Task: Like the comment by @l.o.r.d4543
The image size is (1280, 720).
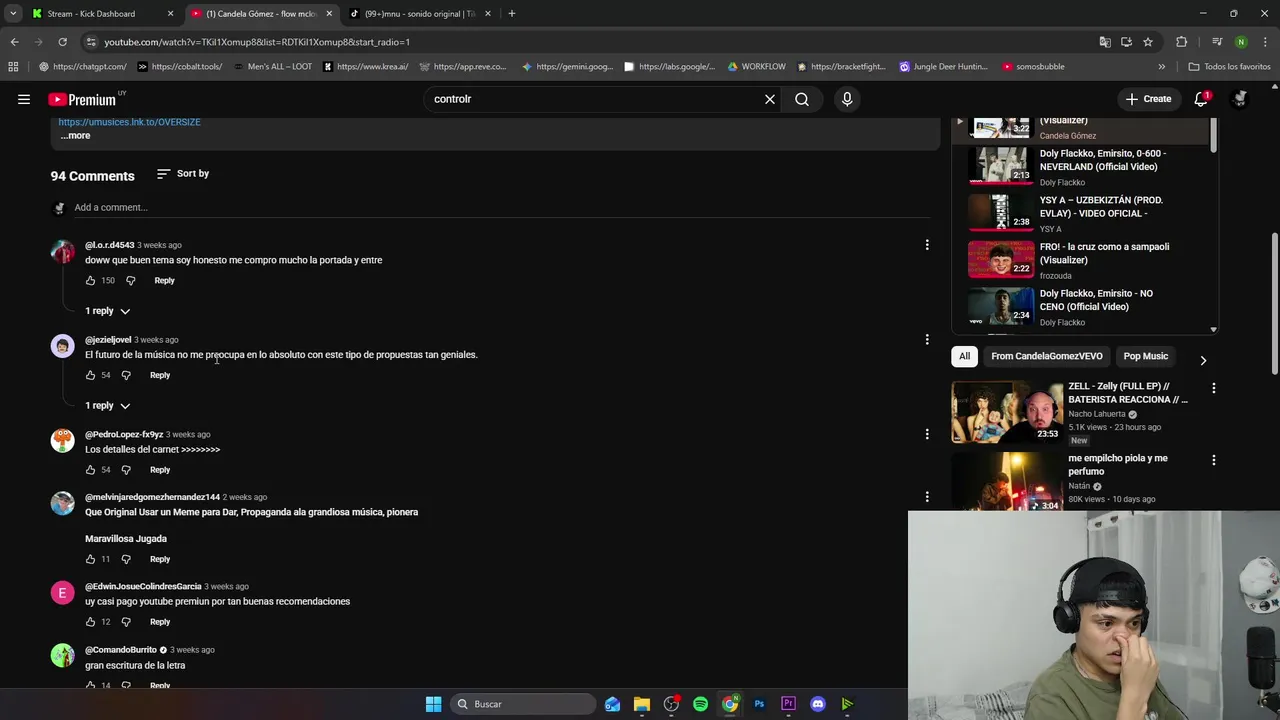Action: (x=90, y=281)
